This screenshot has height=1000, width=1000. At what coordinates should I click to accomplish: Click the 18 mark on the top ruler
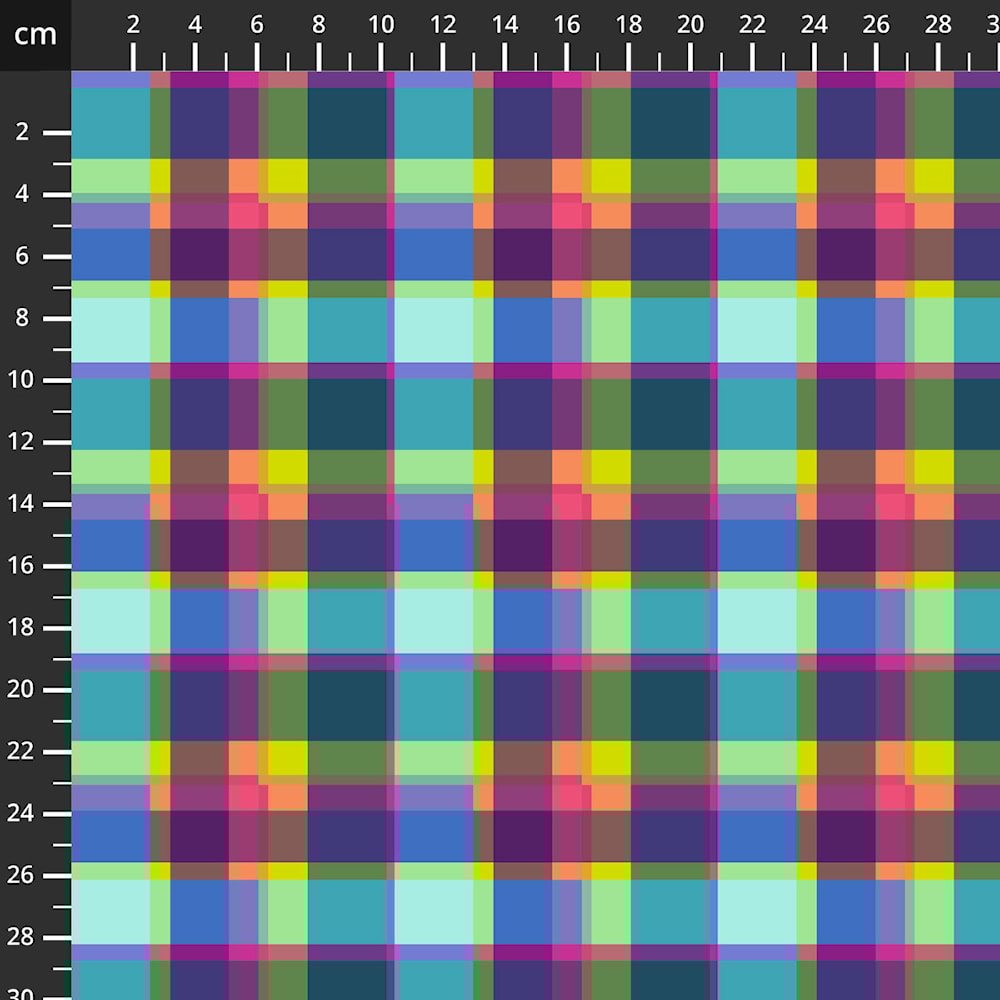tap(629, 26)
